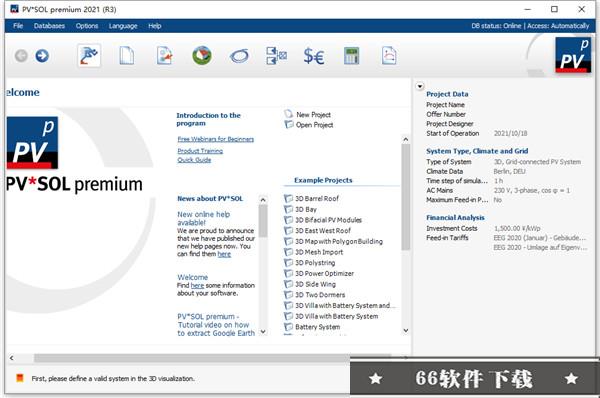This screenshot has height=398, width=600.
Task: Click the Introduction to the program heading
Action: (208, 119)
